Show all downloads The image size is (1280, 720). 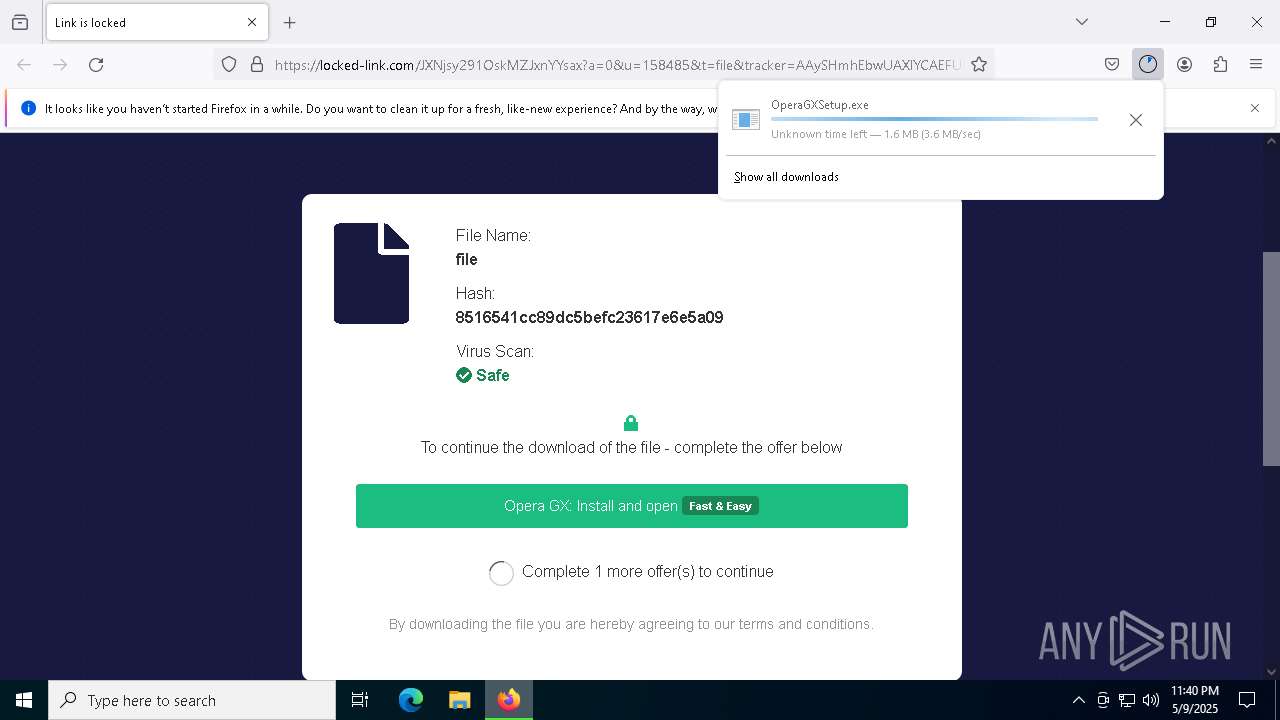786,177
